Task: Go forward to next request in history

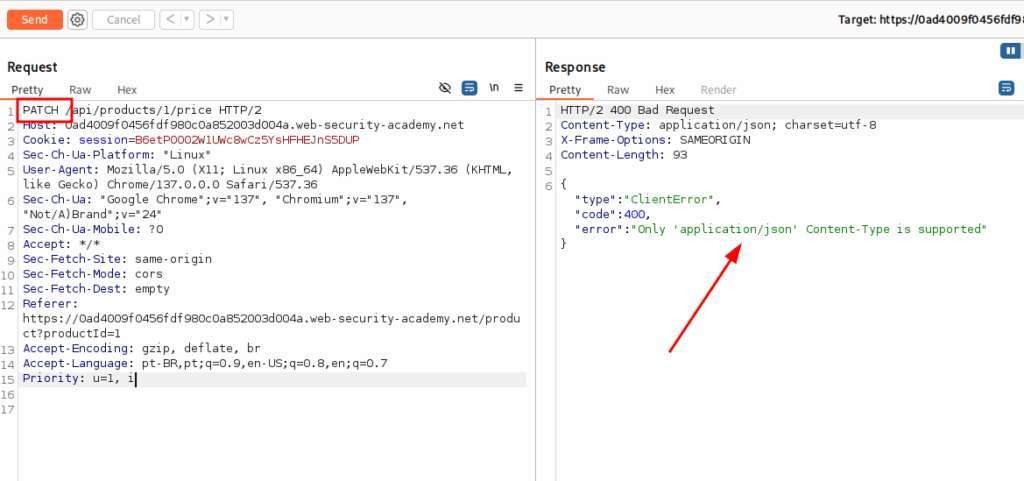Action: (x=208, y=19)
